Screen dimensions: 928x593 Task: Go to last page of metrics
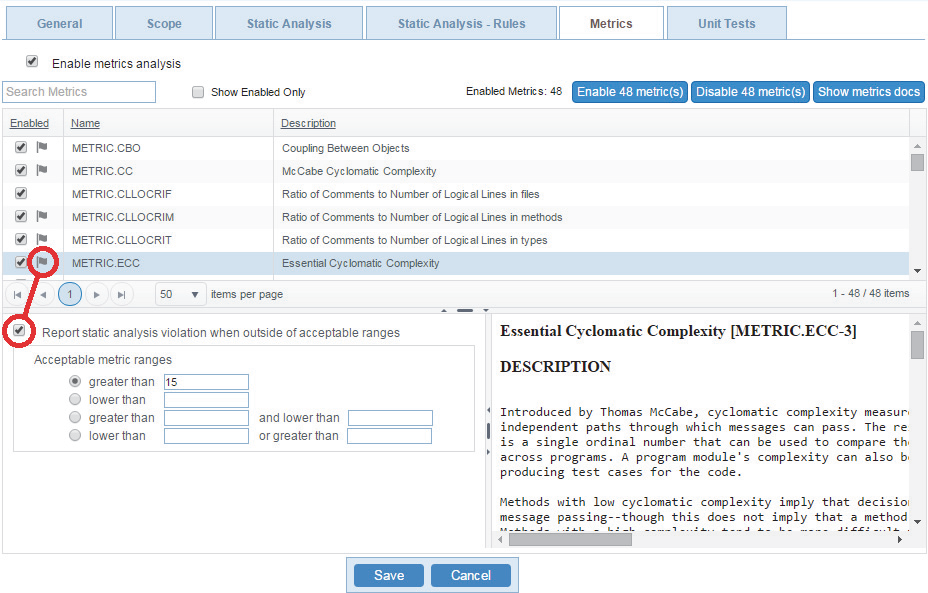[121, 294]
